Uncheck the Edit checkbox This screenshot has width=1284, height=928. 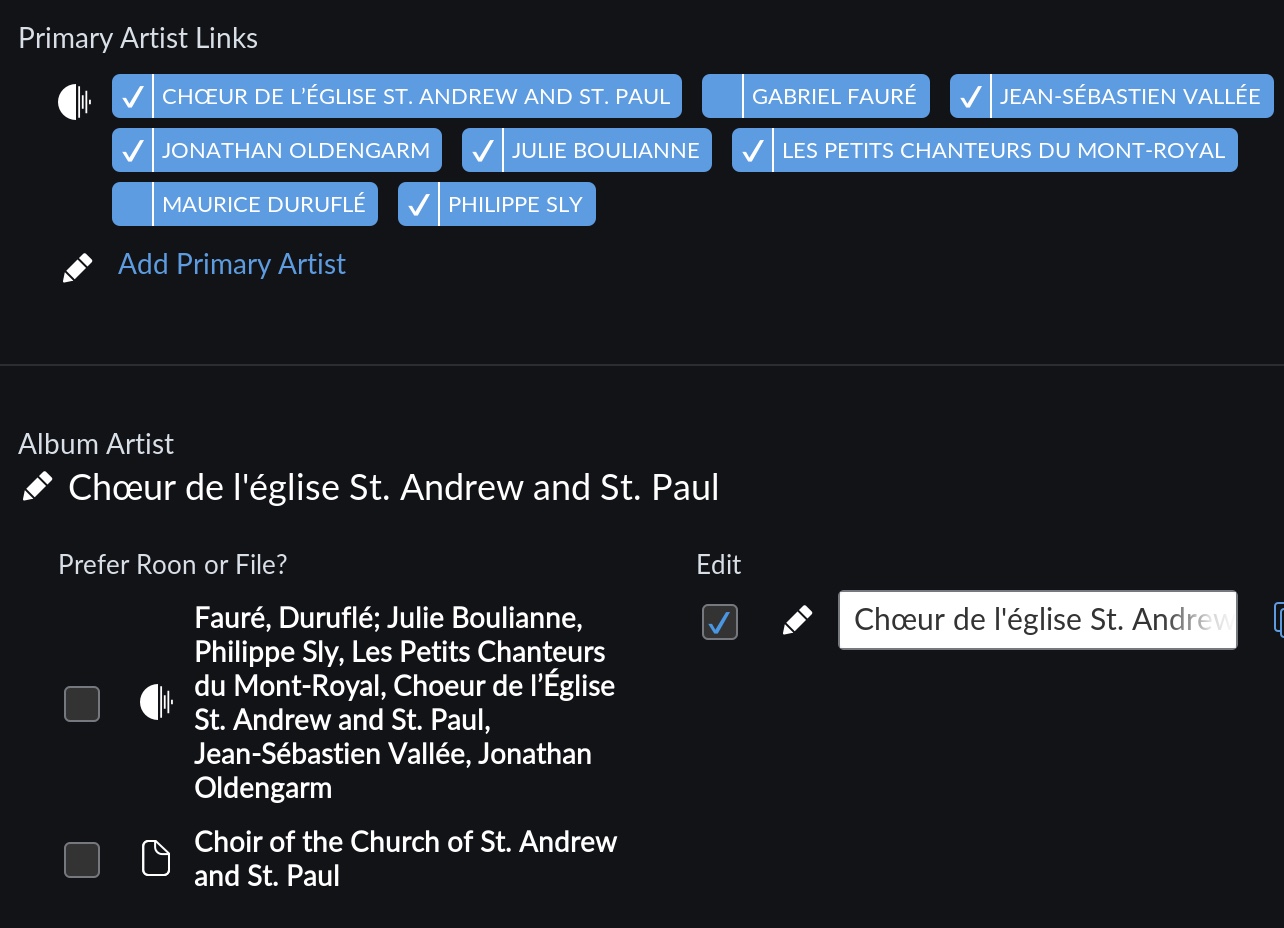[719, 621]
